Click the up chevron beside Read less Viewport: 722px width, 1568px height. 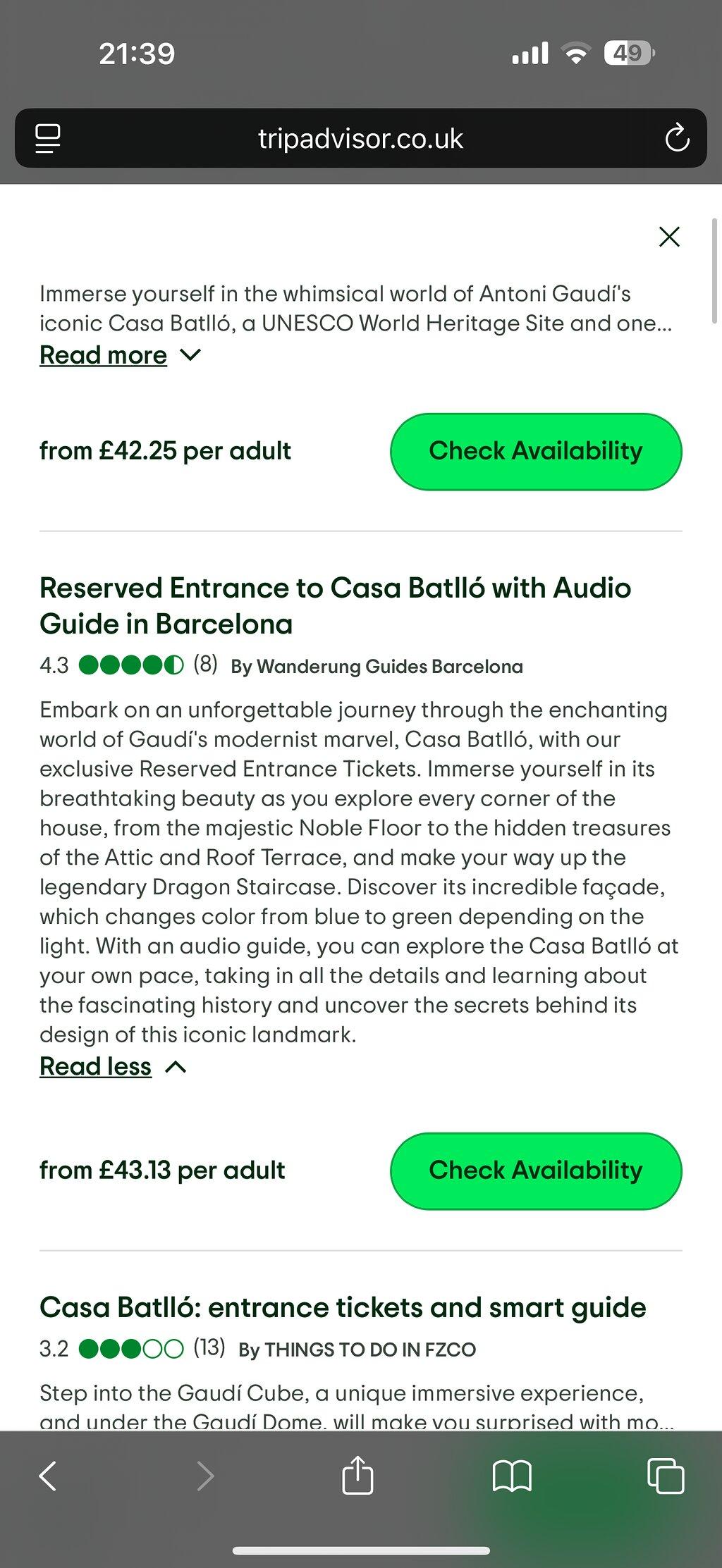[x=176, y=1067]
